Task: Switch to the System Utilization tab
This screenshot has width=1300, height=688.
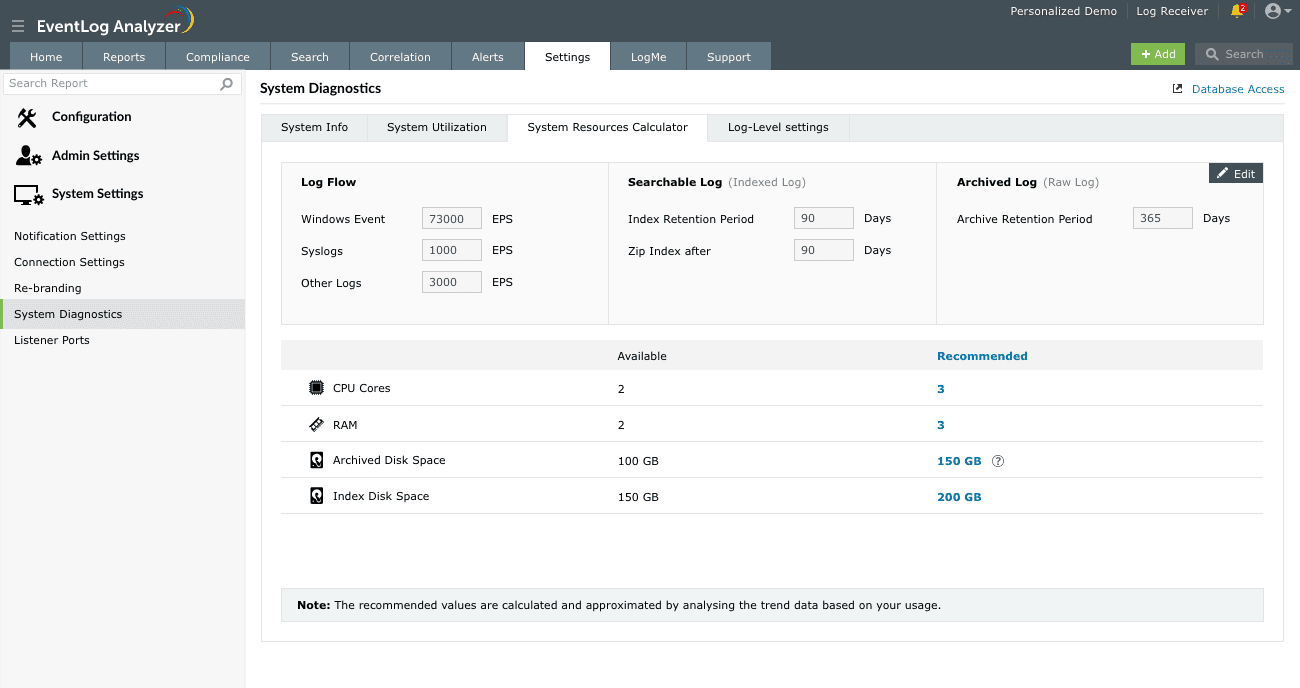Action: pos(436,127)
